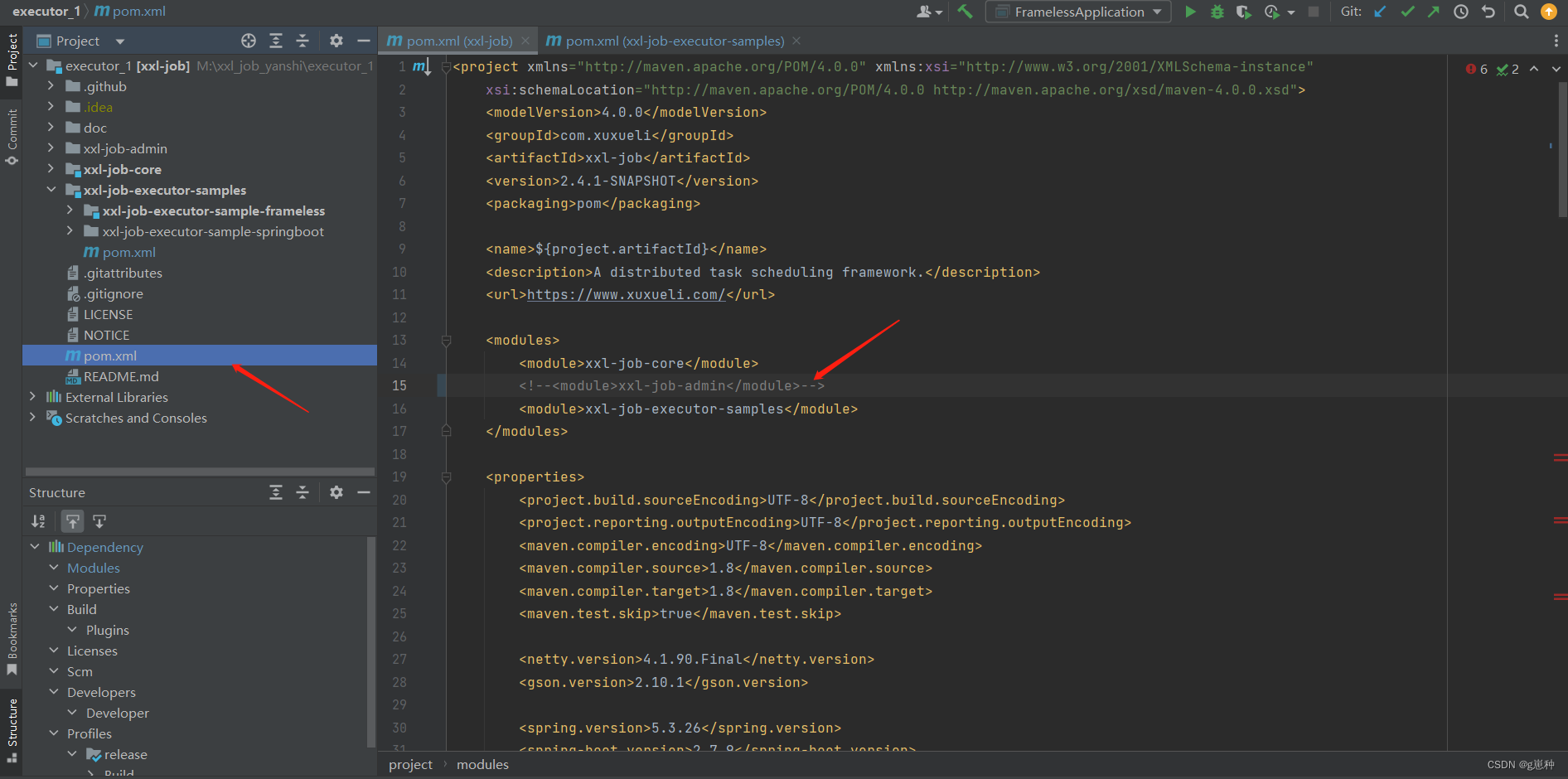Click the Build project hammer icon
Screen dimensions: 1568x779
pos(965,12)
